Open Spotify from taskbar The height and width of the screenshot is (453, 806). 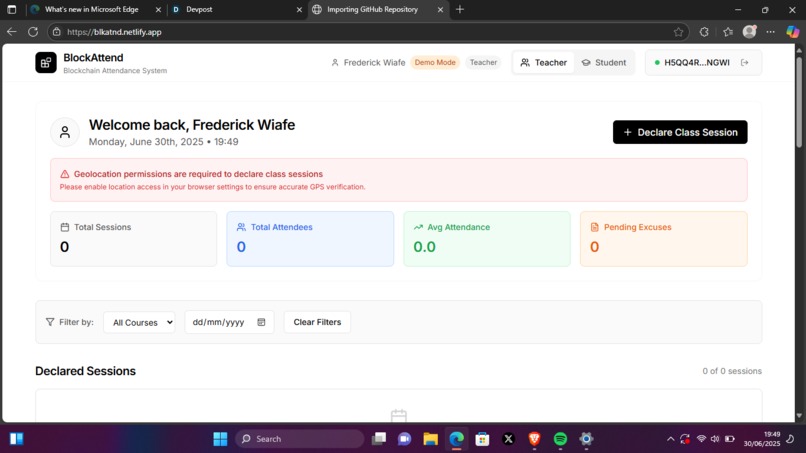coord(560,439)
